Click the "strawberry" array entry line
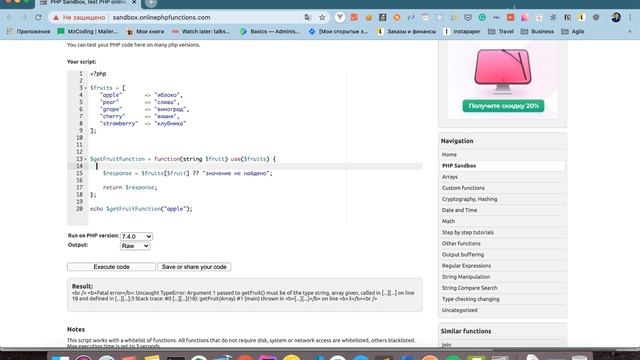Image resolution: width=640 pixels, height=360 pixels. tap(143, 123)
